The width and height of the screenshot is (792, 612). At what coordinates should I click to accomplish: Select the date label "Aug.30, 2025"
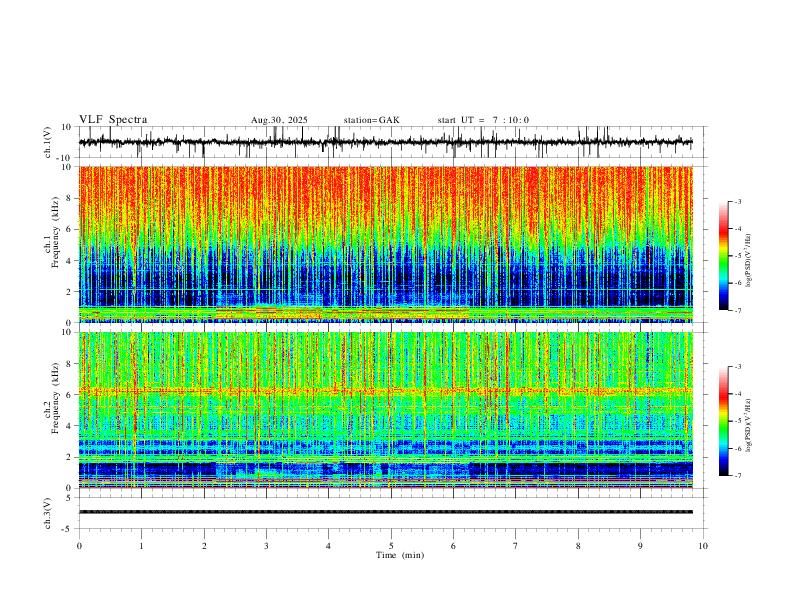279,120
